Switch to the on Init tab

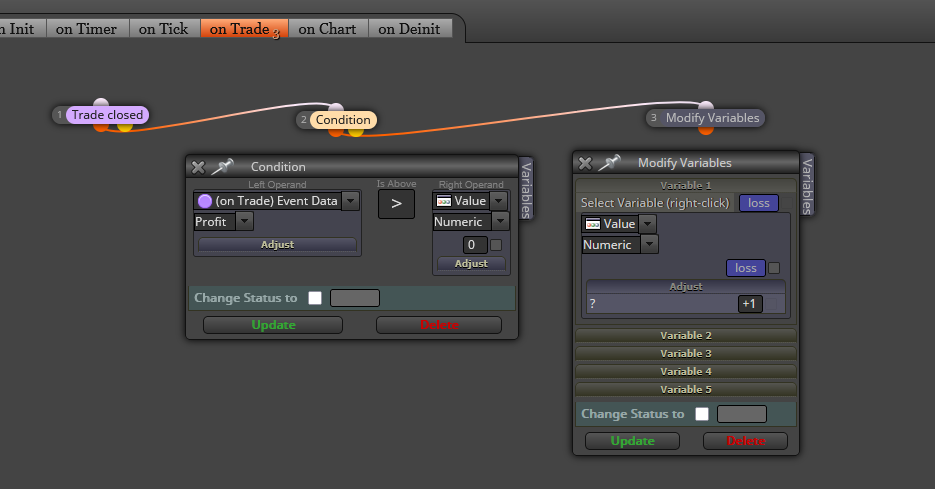(x=21, y=29)
